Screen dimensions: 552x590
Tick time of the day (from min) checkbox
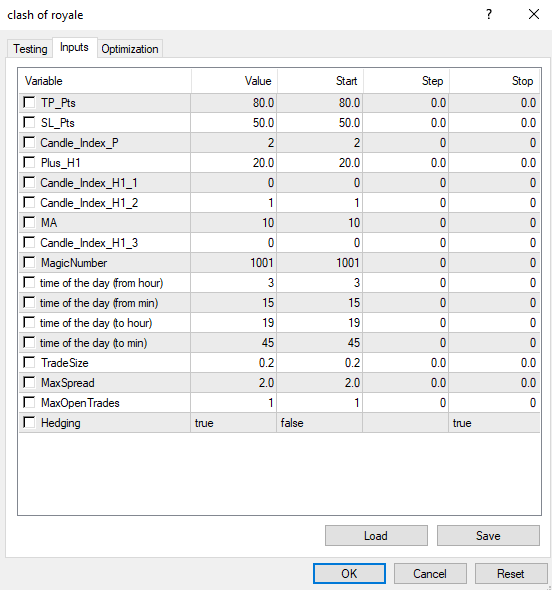coord(29,302)
